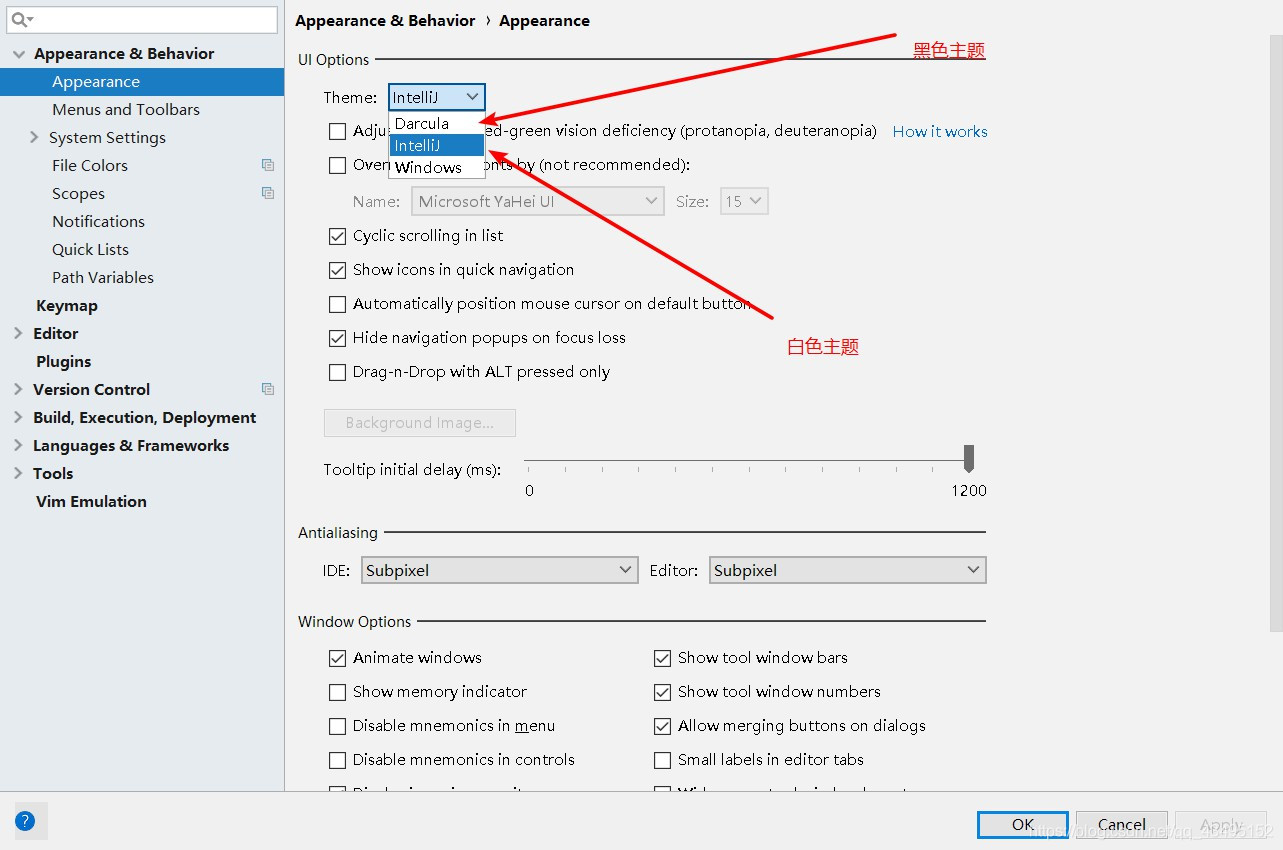Image resolution: width=1283 pixels, height=850 pixels.
Task: Toggle red-green vision deficiency adjustment checkbox
Action: click(x=338, y=131)
